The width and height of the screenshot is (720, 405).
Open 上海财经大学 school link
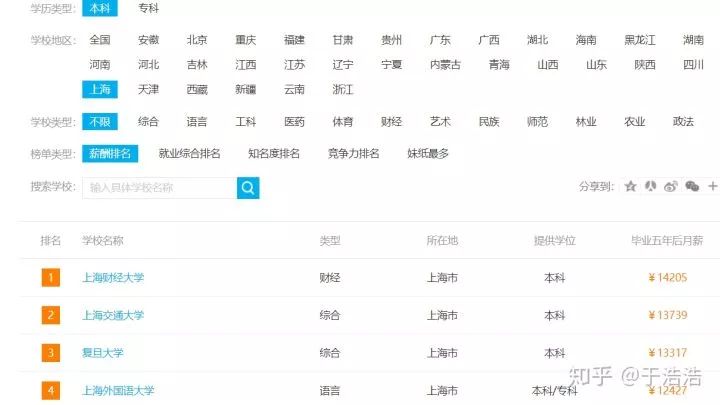tap(113, 278)
